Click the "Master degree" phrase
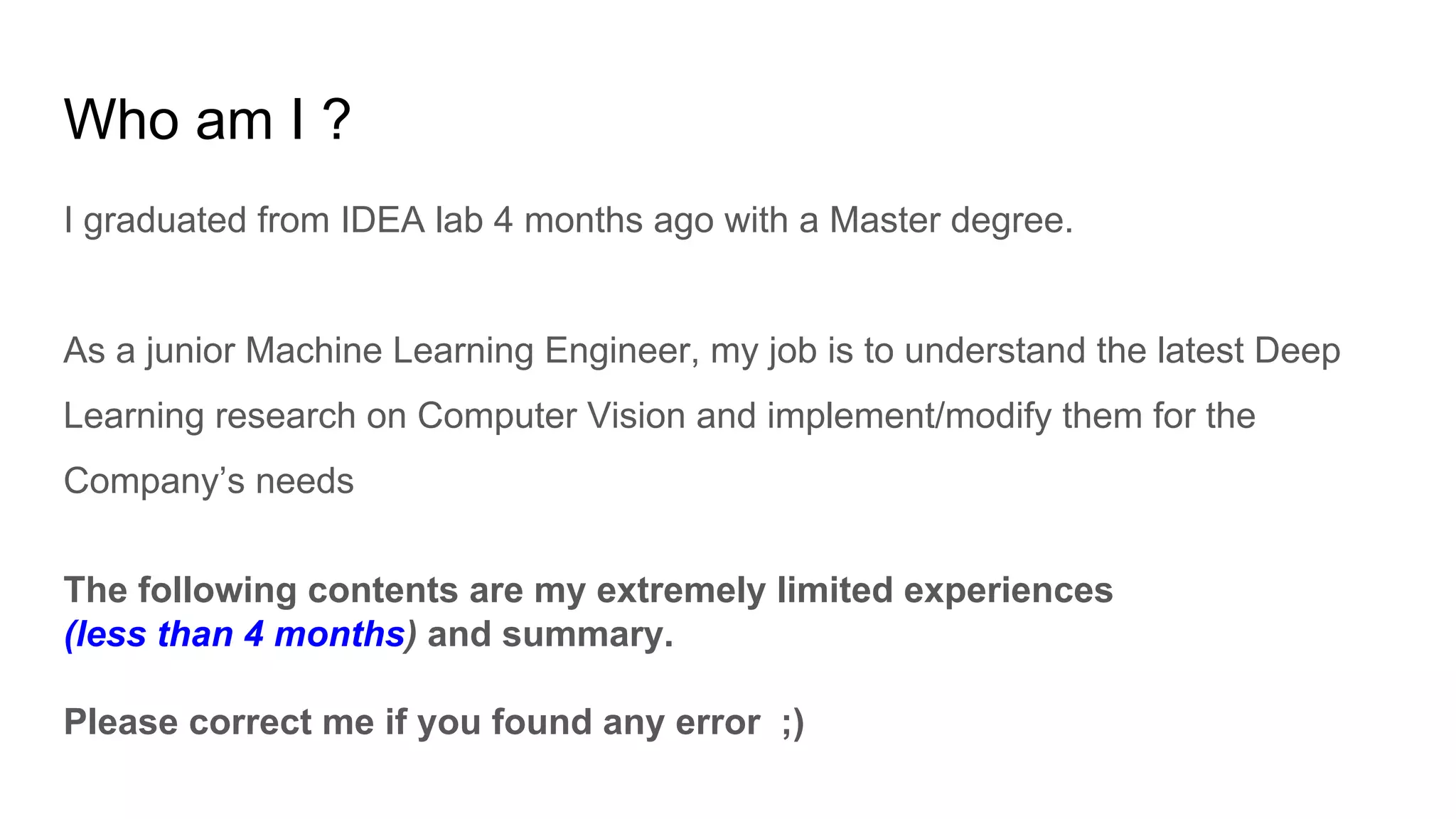Screen dimensions: 1456x819 [x=950, y=220]
